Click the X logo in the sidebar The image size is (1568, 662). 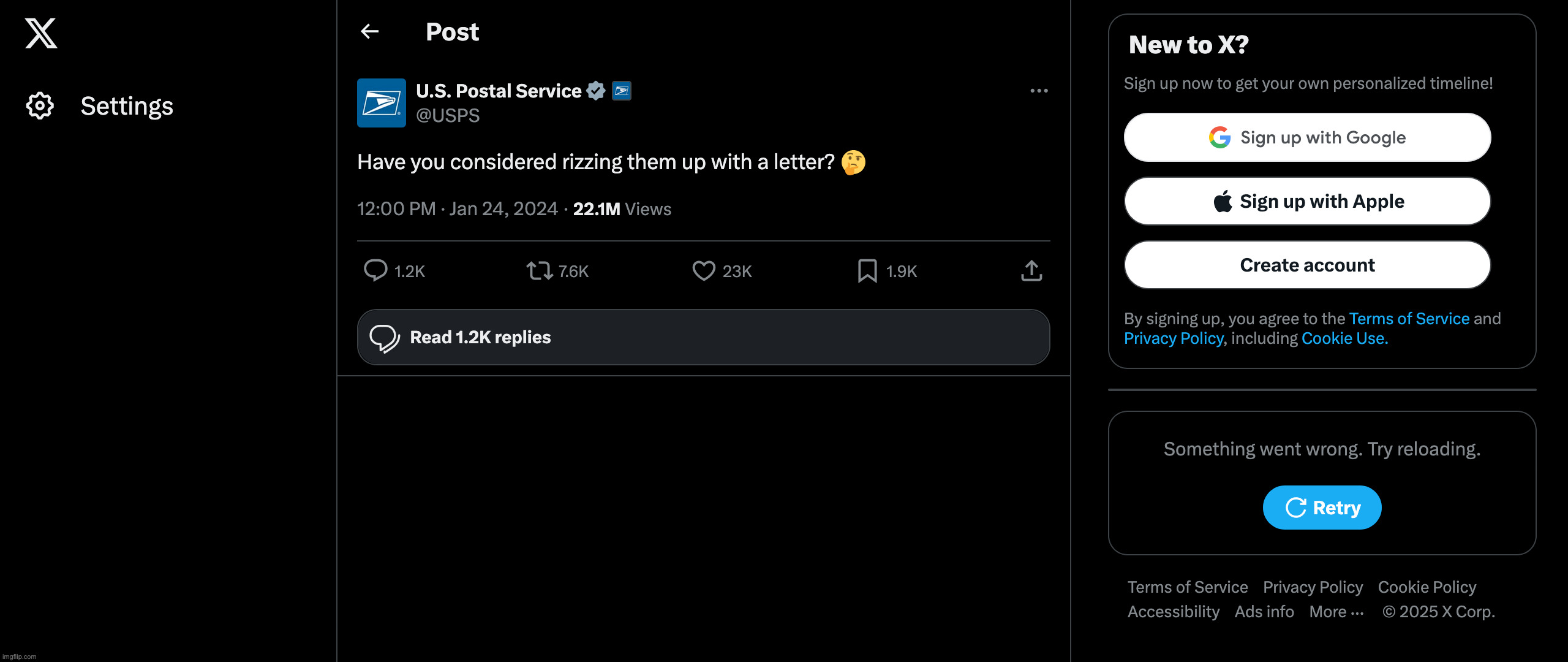[x=41, y=33]
